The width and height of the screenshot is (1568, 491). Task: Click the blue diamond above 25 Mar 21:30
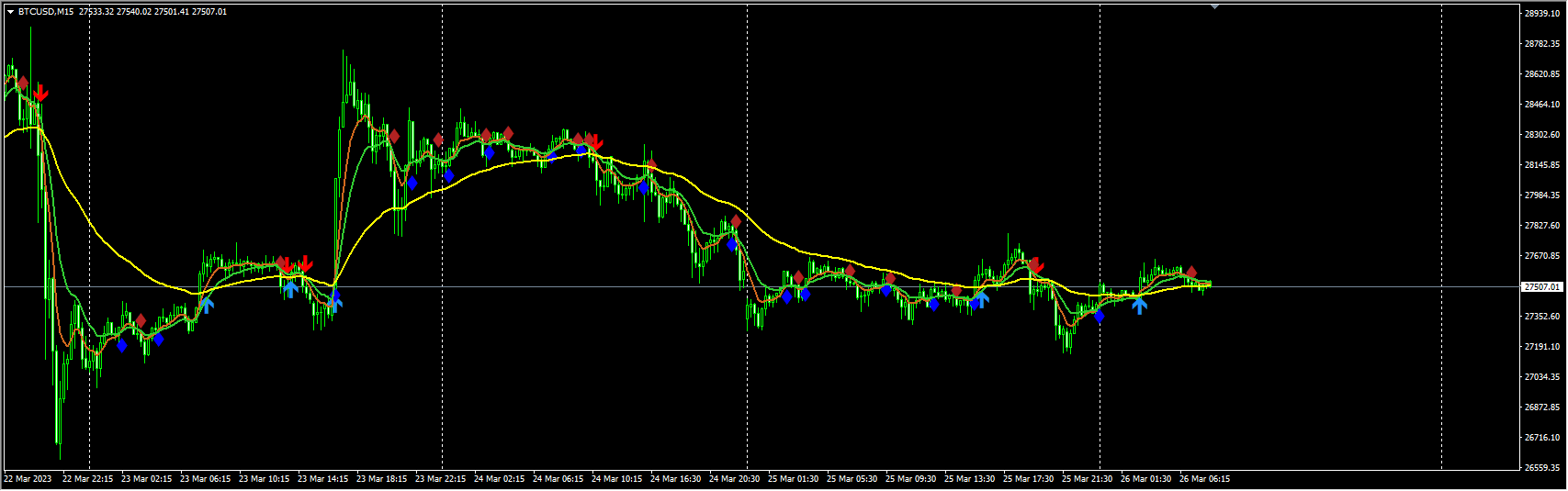pos(1099,317)
